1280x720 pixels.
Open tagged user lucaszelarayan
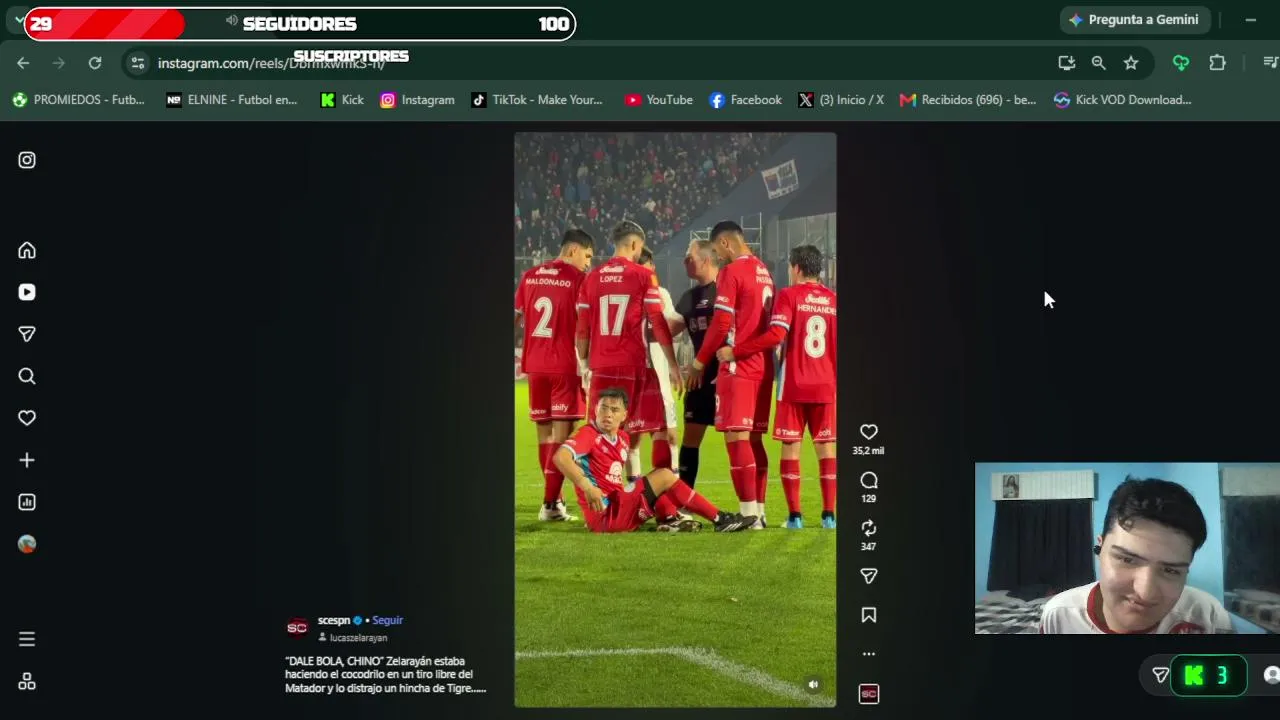point(358,637)
